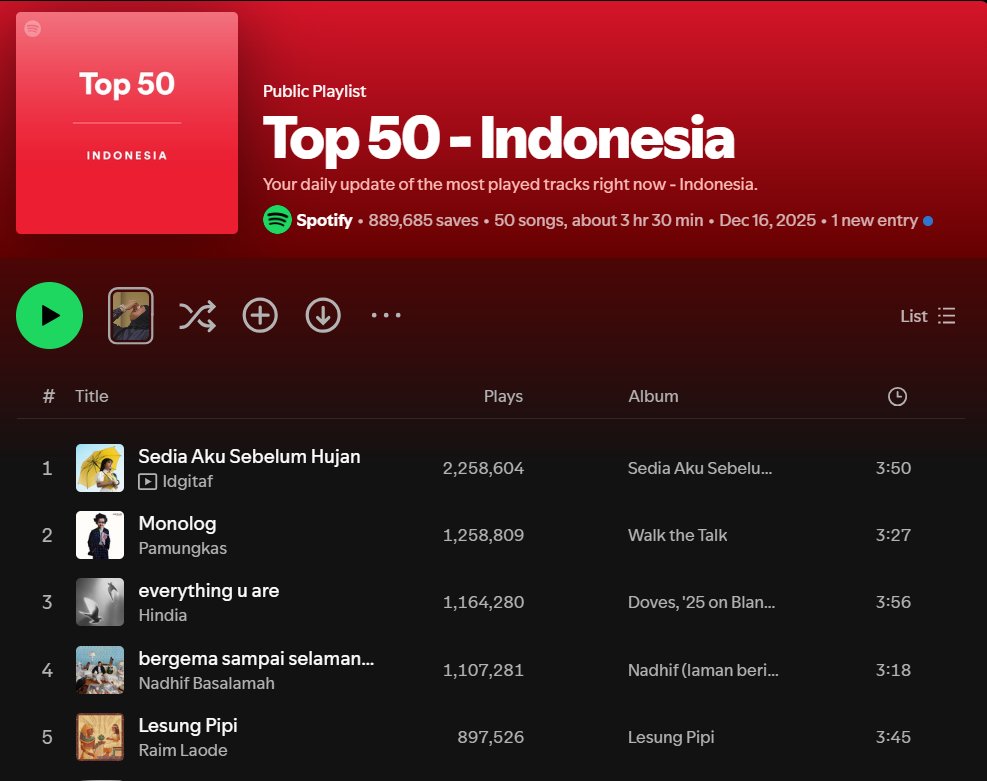Viewport: 987px width, 781px height.
Task: Click track number 4
Action: coord(47,670)
